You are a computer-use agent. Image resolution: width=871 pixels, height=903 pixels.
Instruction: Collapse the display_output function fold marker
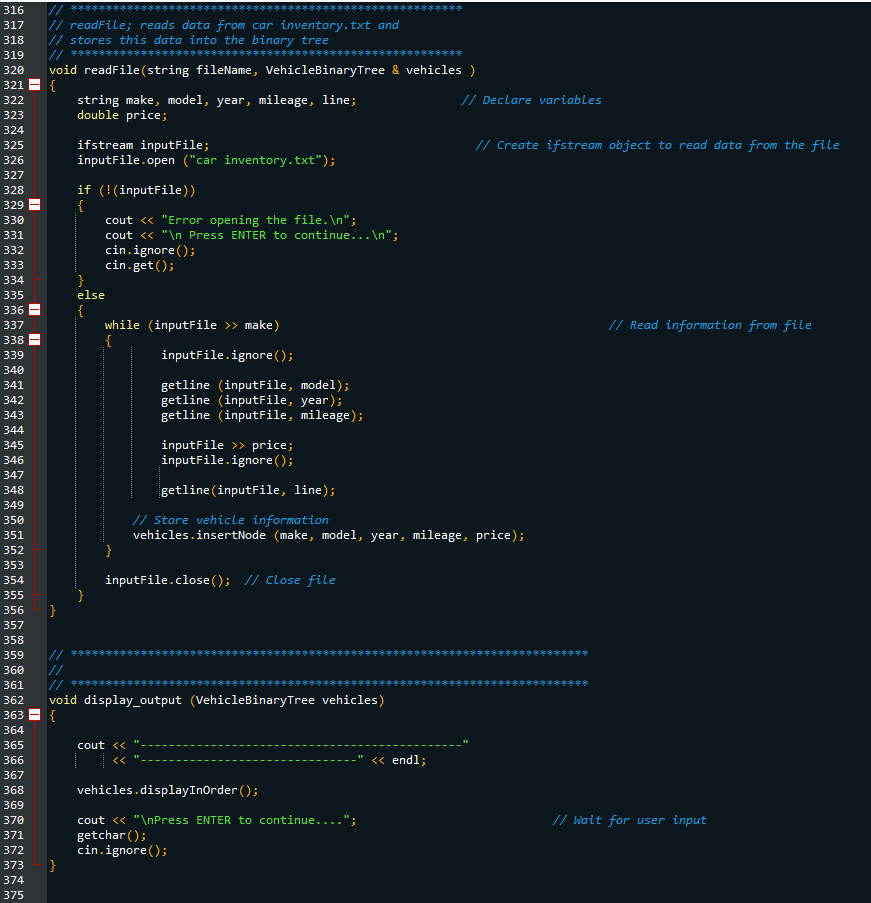point(35,715)
